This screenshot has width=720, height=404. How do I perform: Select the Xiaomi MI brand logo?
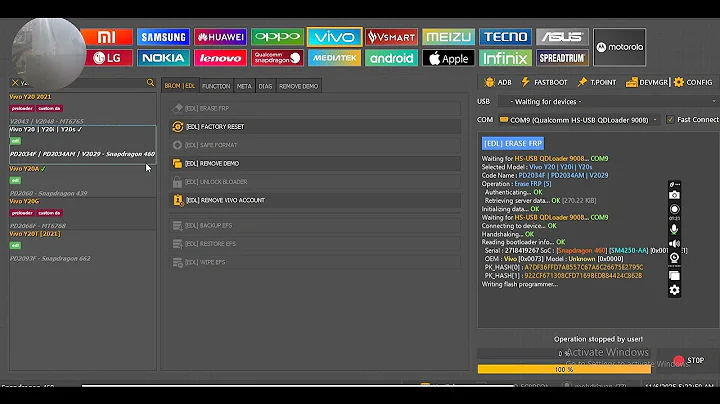click(107, 37)
